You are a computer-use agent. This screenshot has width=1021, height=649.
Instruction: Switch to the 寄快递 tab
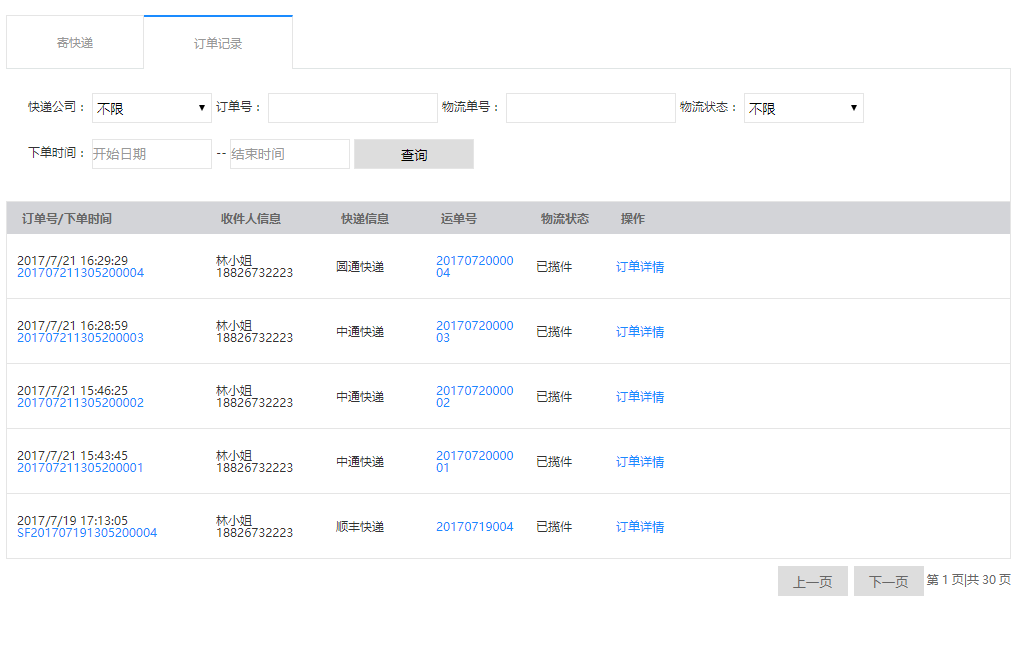coord(75,43)
